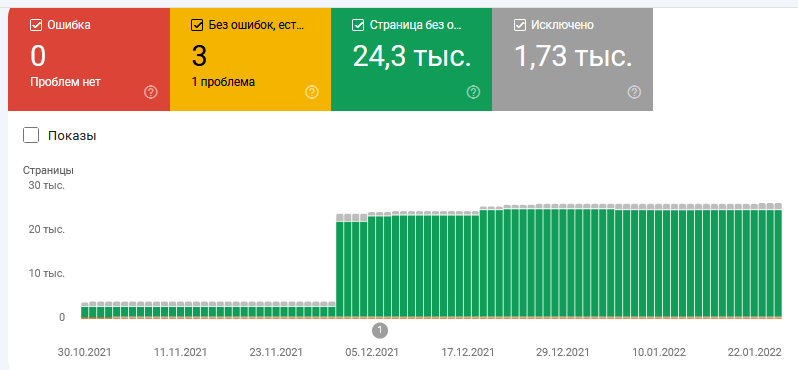Open help icon on yellow warnings card

pyautogui.click(x=311, y=92)
